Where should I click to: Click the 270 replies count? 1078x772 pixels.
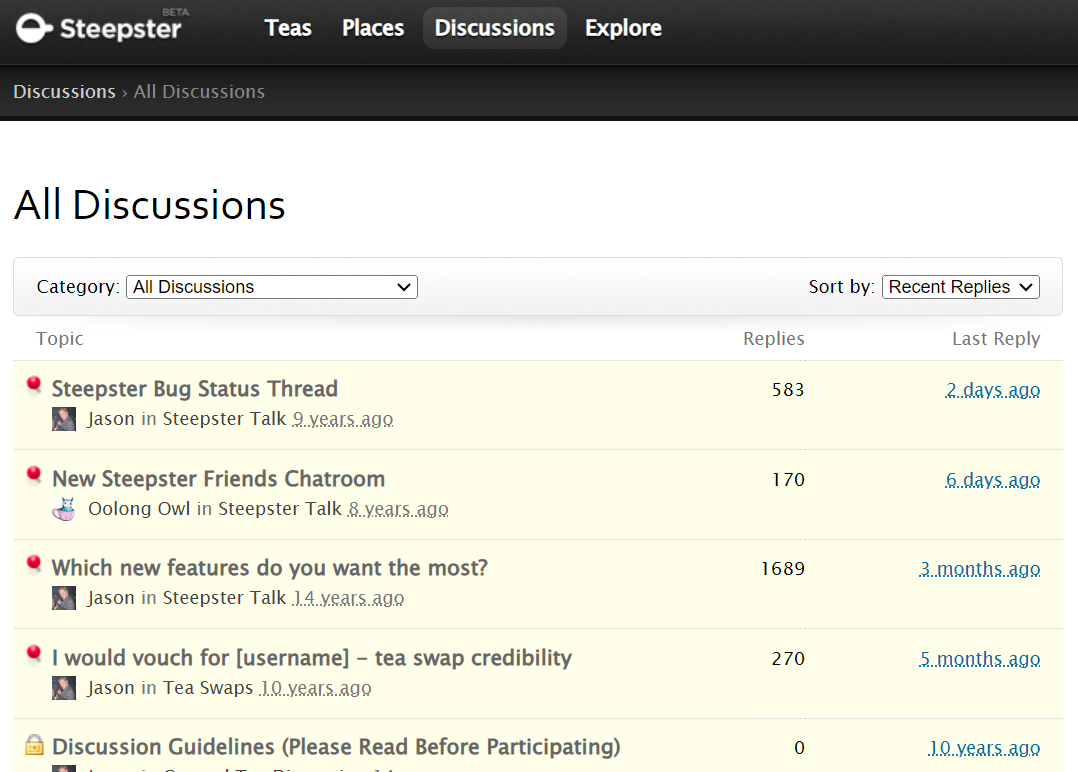[788, 659]
